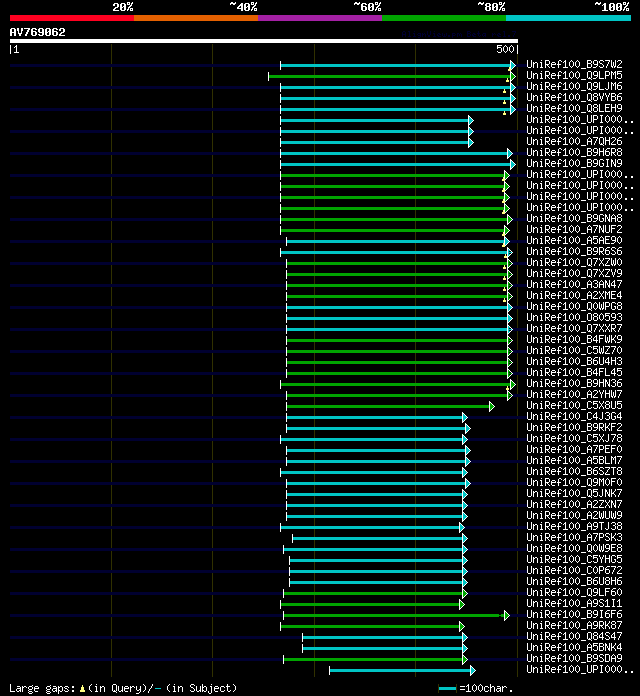This screenshot has height=696, width=640.
Task: Click the UniRef100_Q5JNK7 label
Action: pyautogui.click(x=574, y=494)
